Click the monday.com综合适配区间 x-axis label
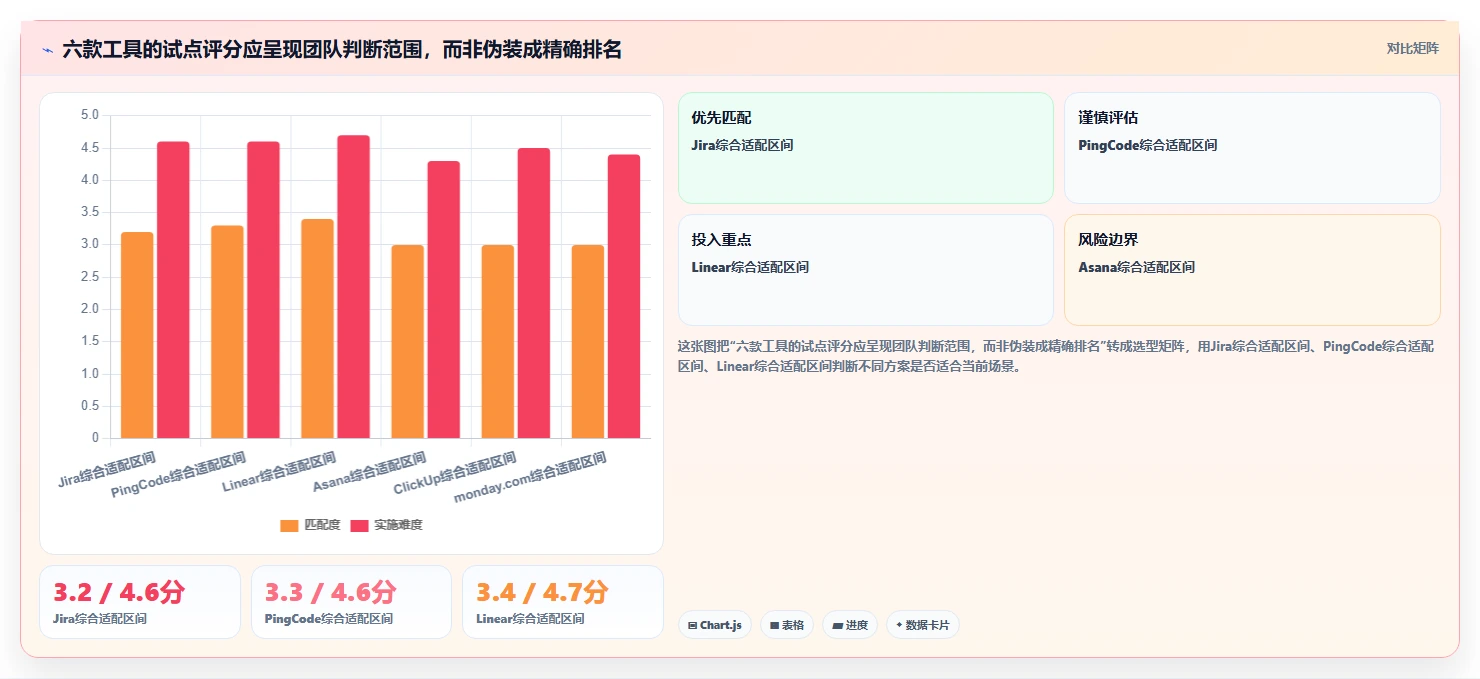 [530, 478]
